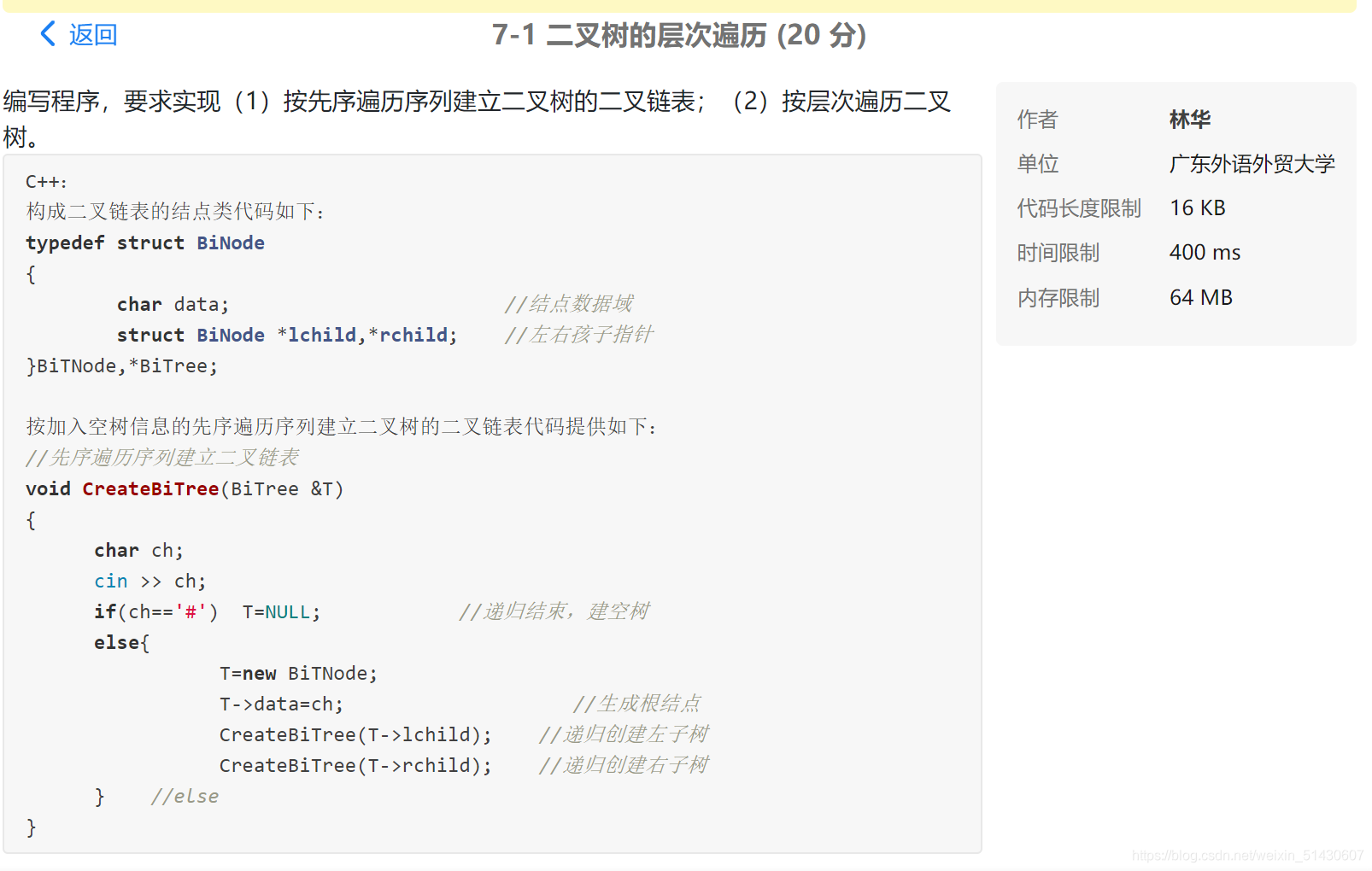The image size is (1372, 871).
Task: Click the line 'struct BiNode *lchild,*rchild;'
Action: [287, 336]
